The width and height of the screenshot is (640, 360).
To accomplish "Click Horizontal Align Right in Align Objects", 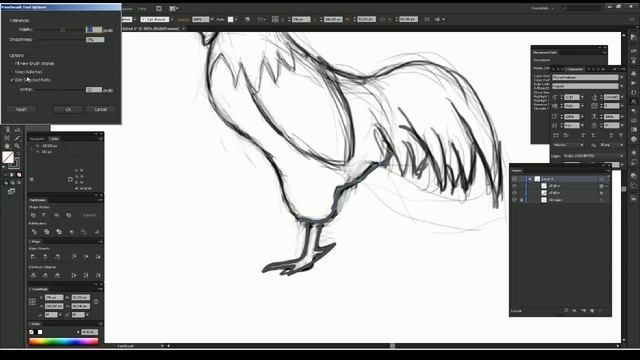I will tap(58, 256).
